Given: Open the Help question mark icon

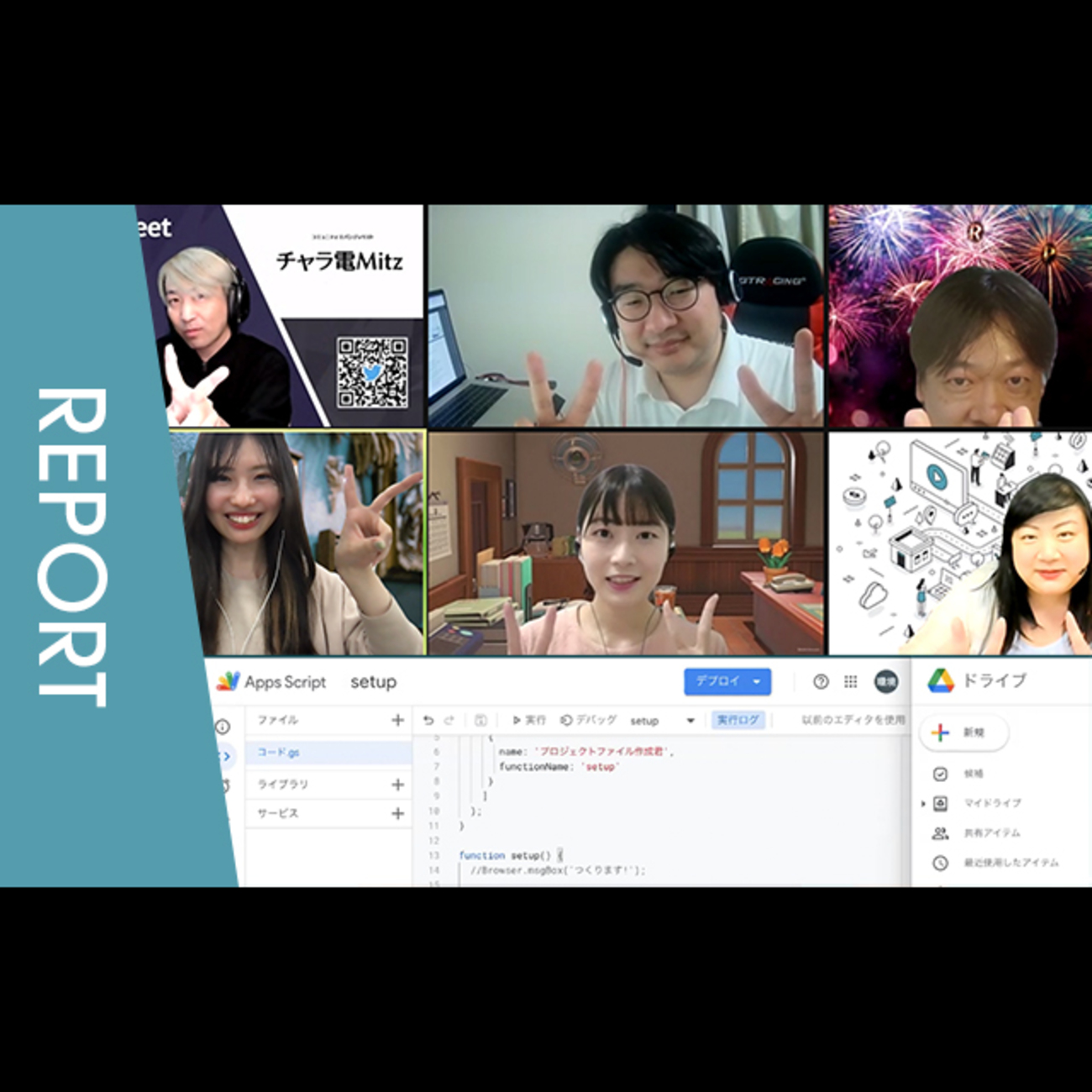Looking at the screenshot, I should (x=821, y=681).
